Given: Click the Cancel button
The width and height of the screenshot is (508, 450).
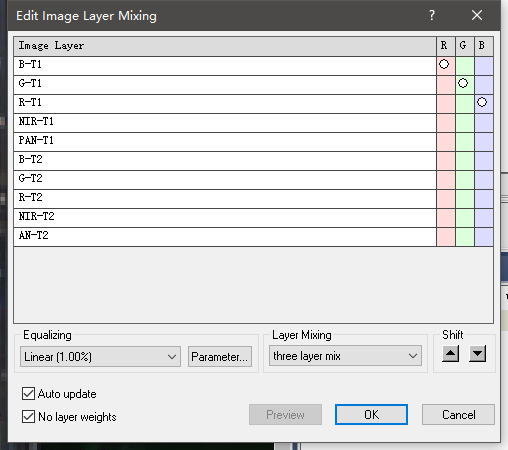Looking at the screenshot, I should [458, 415].
